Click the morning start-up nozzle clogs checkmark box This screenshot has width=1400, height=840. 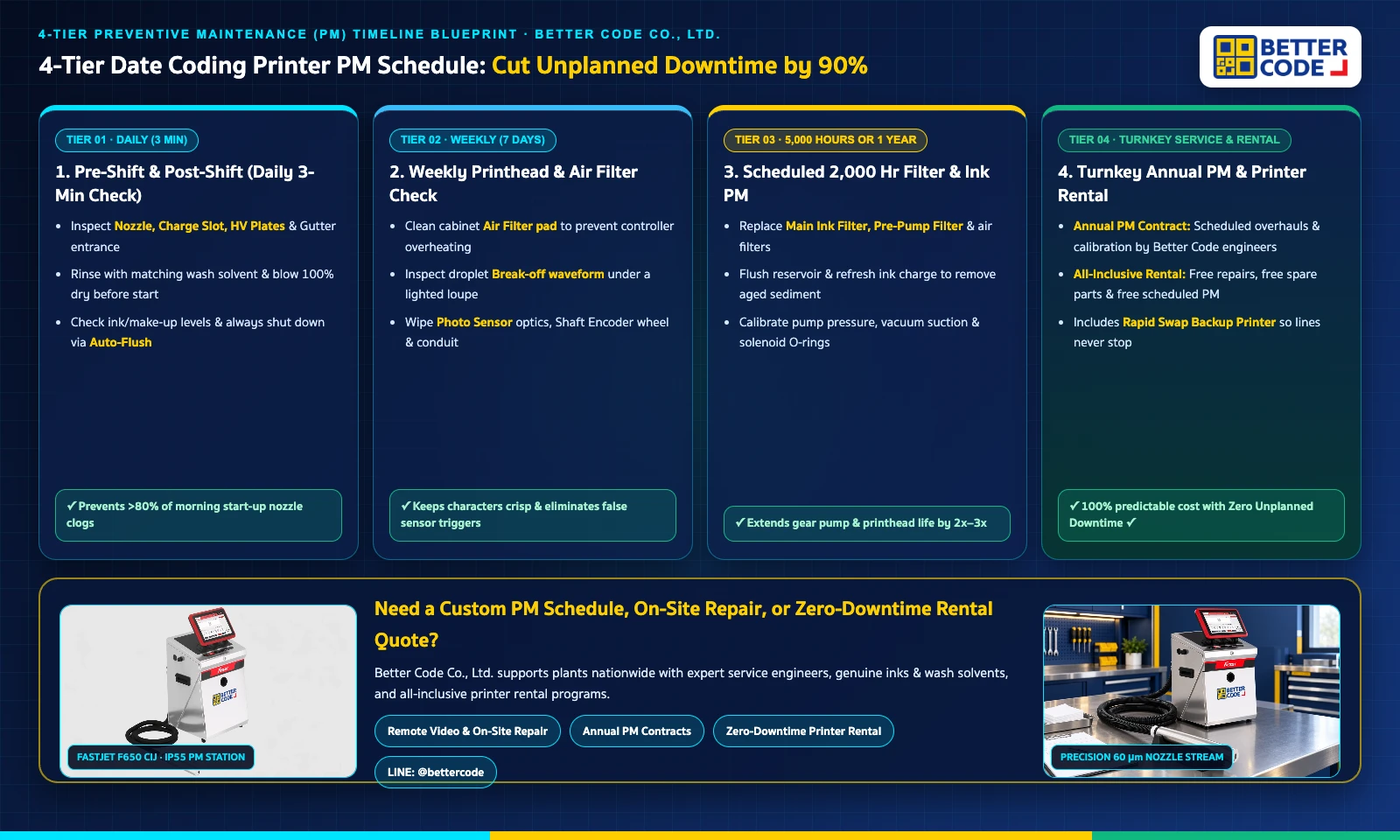click(199, 515)
